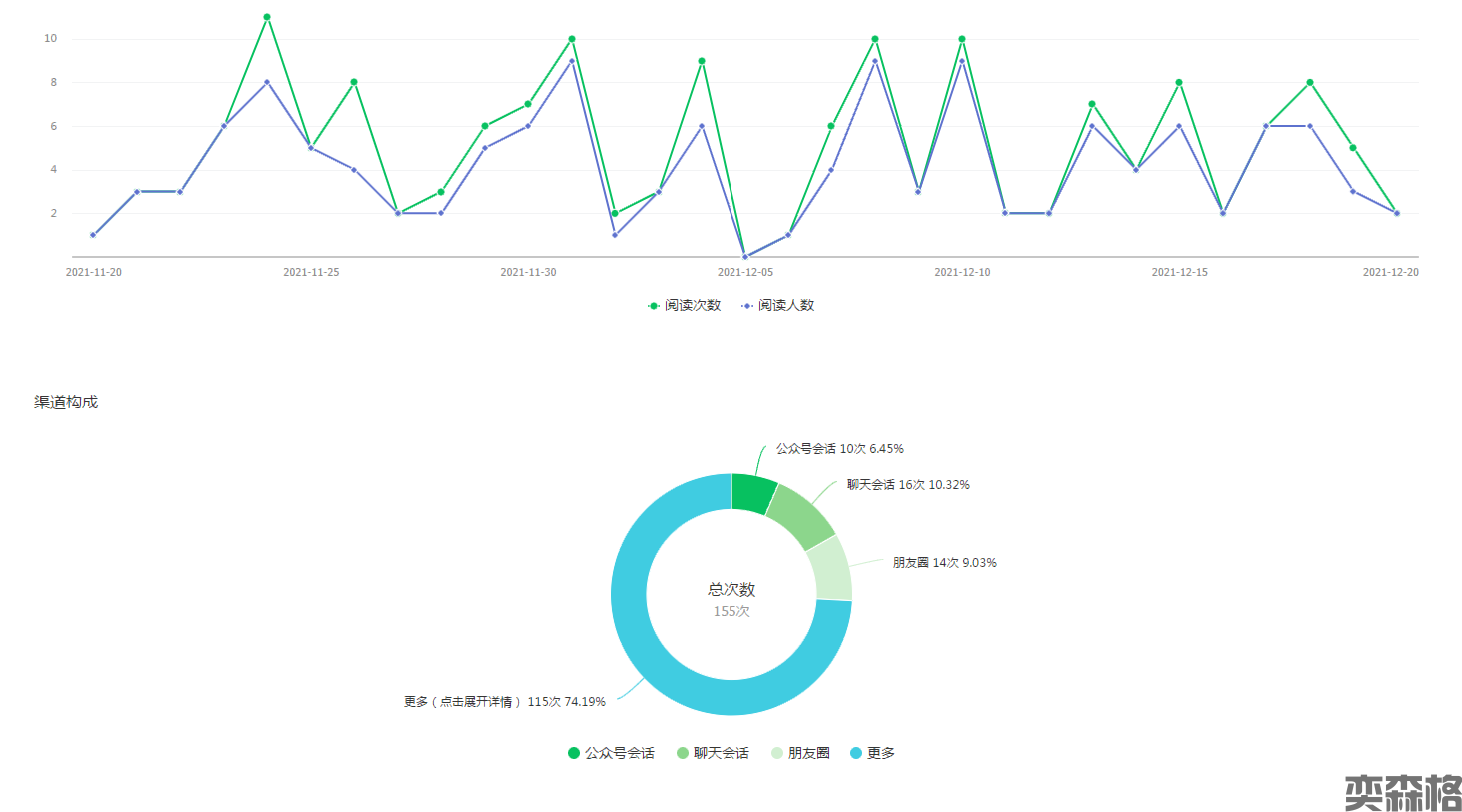Click the 更多 legend marker below the donut
1462x812 pixels.
coord(856,753)
